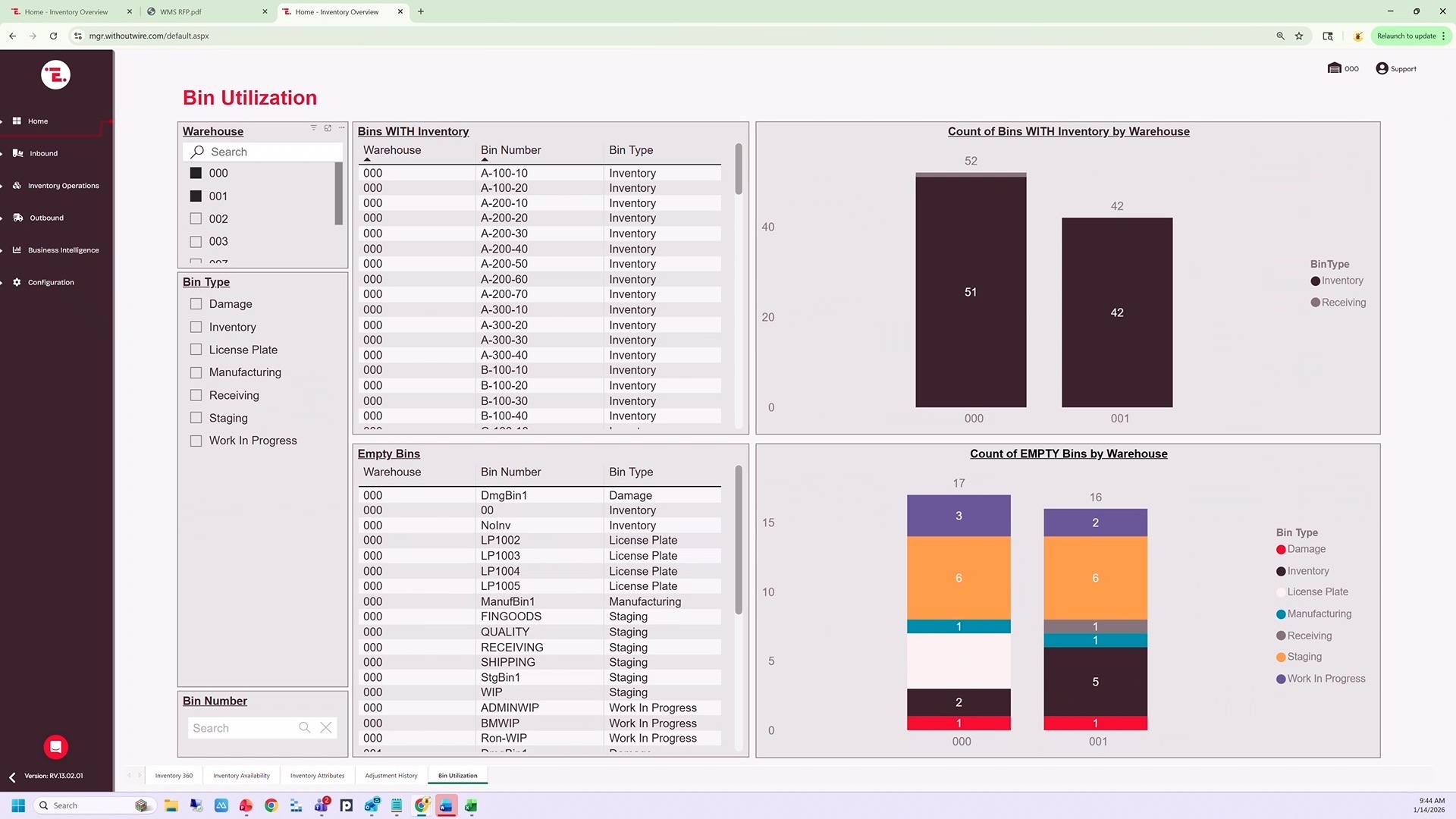Click focus mode icon on Warehouse slicer
1456x819 pixels.
[x=328, y=127]
